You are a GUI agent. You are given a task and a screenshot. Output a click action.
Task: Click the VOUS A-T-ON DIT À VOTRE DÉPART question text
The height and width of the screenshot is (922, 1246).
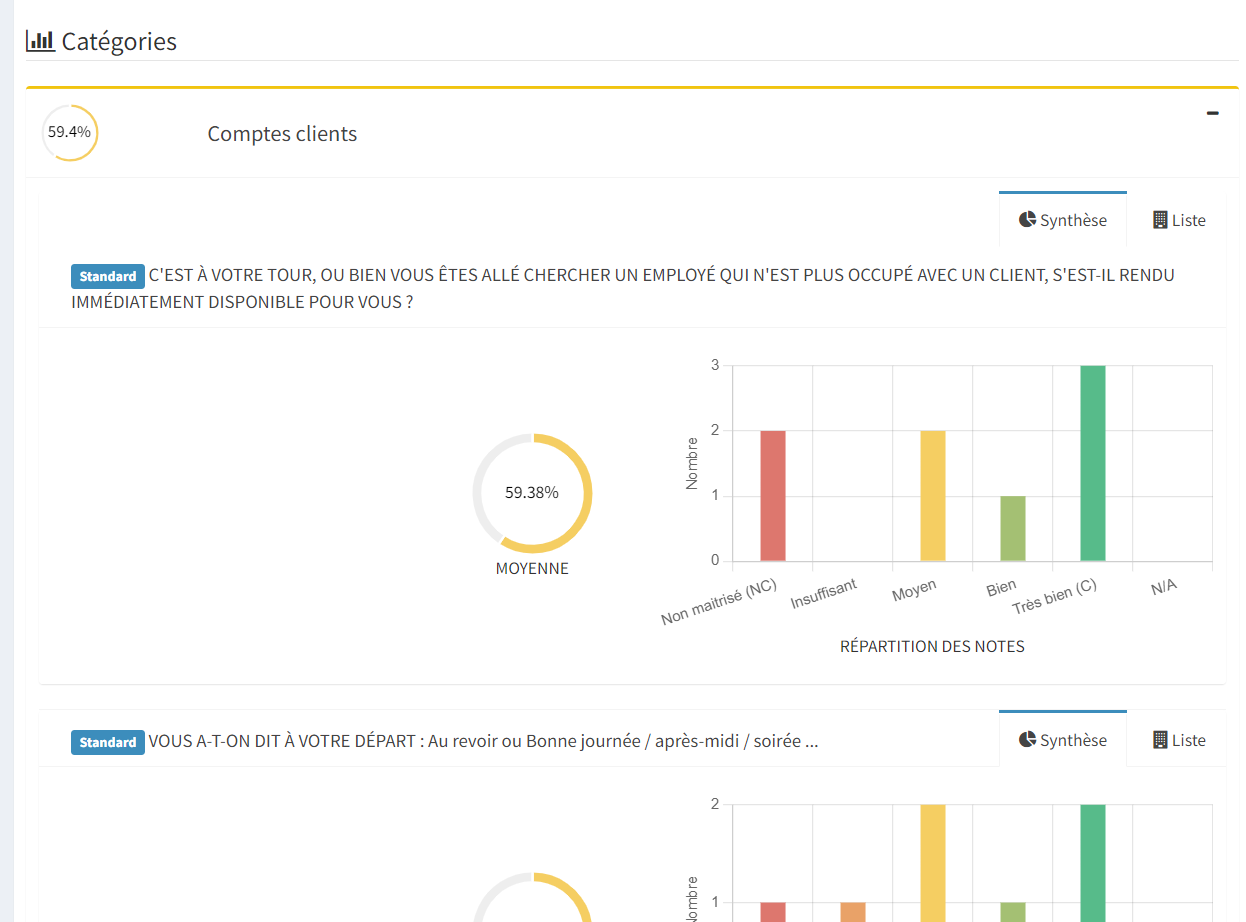484,742
